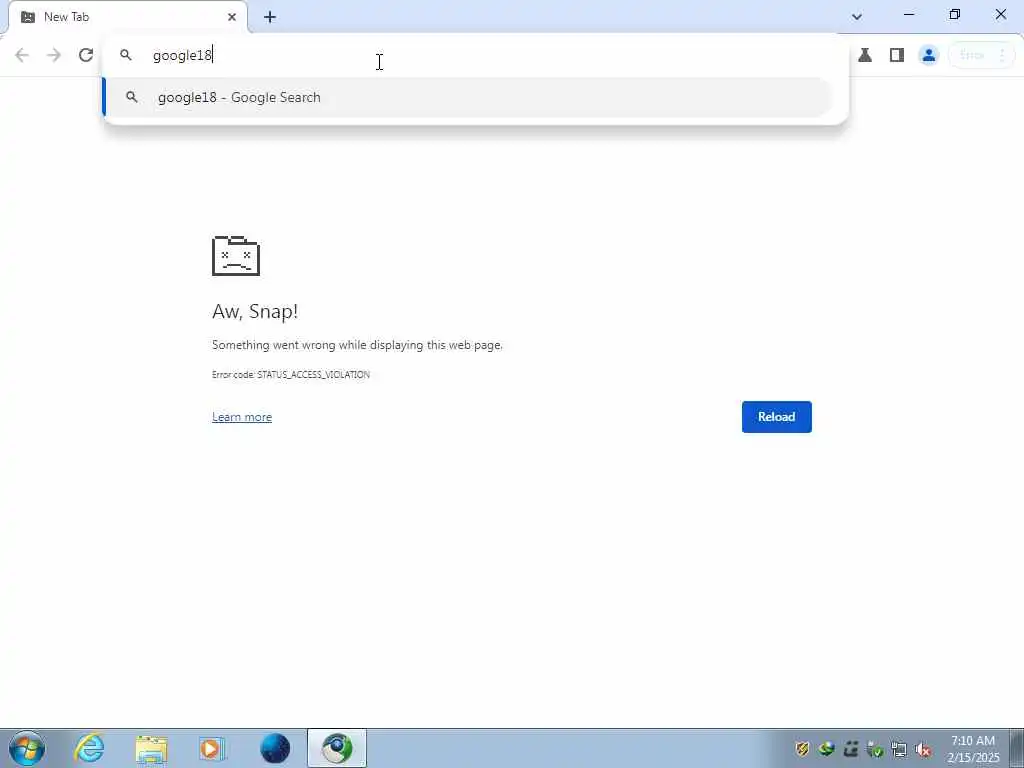Click the green globe tray icon
Screen dimensions: 1024x768
pos(826,749)
